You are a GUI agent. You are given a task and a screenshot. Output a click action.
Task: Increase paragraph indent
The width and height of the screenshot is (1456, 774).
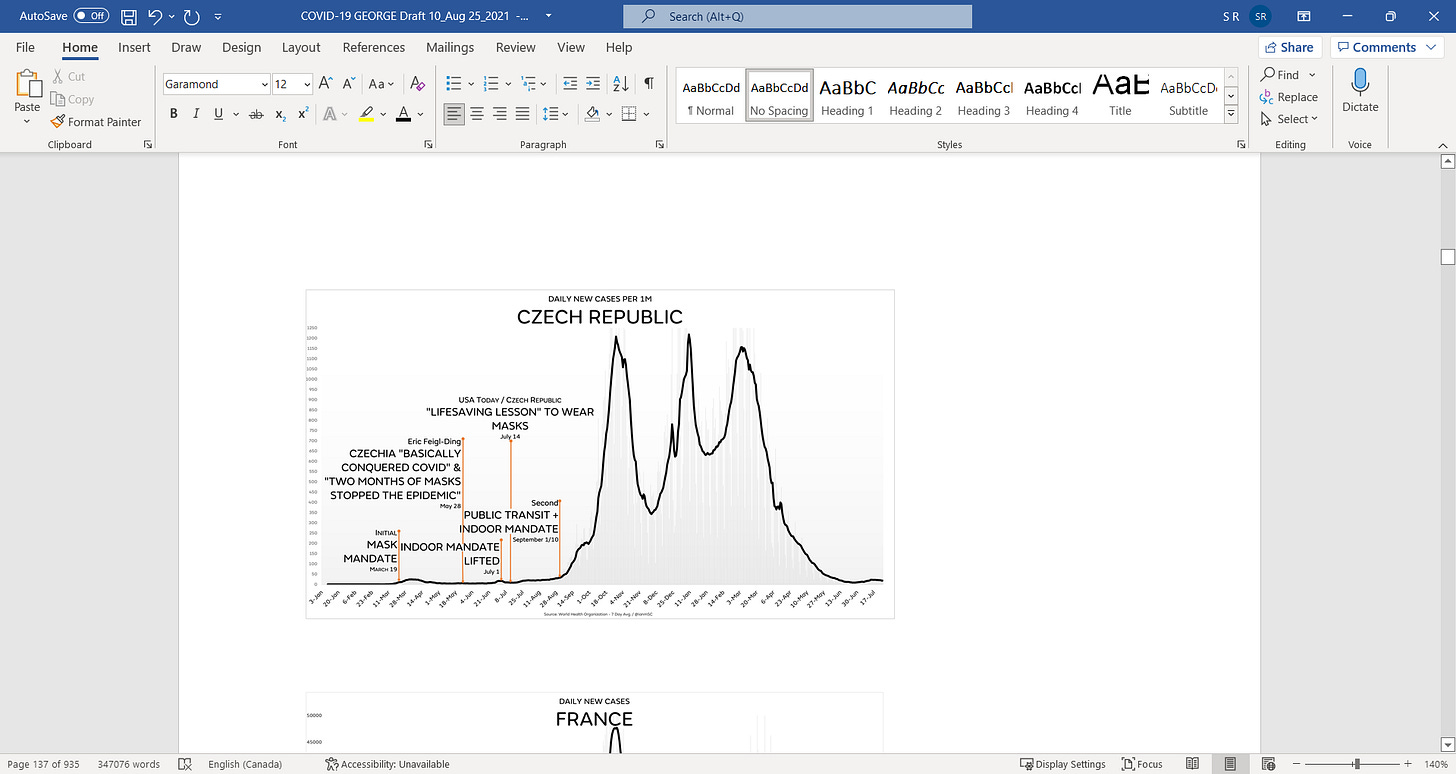[593, 84]
